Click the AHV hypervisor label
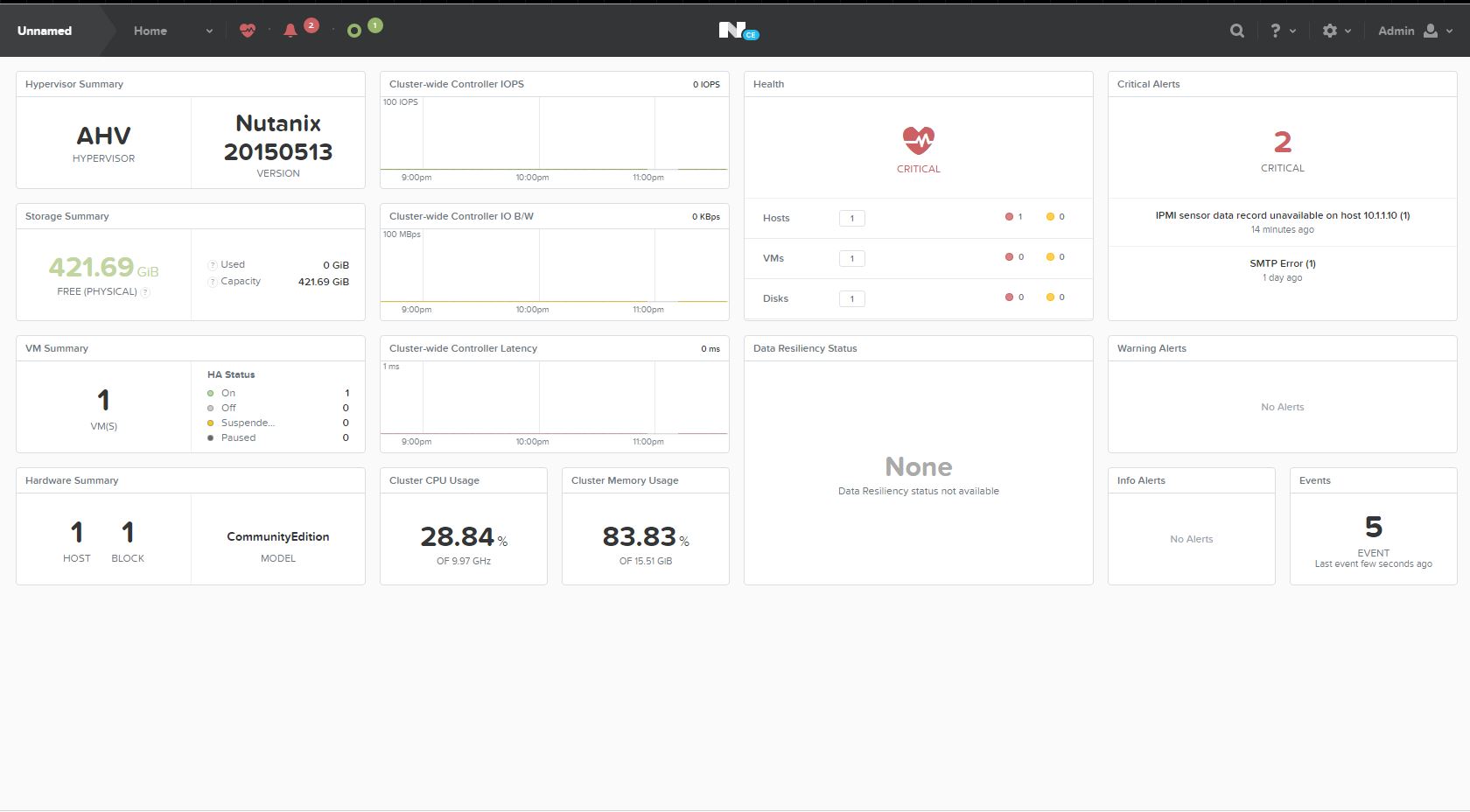This screenshot has height=812, width=1470. click(x=103, y=136)
